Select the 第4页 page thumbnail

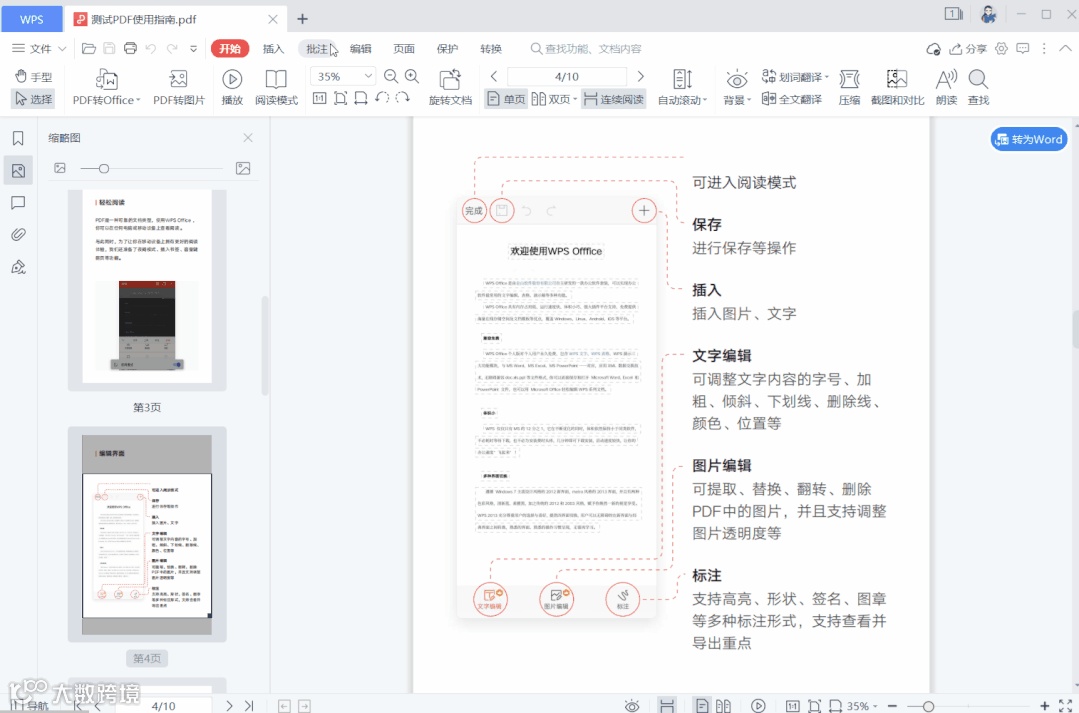coord(147,534)
